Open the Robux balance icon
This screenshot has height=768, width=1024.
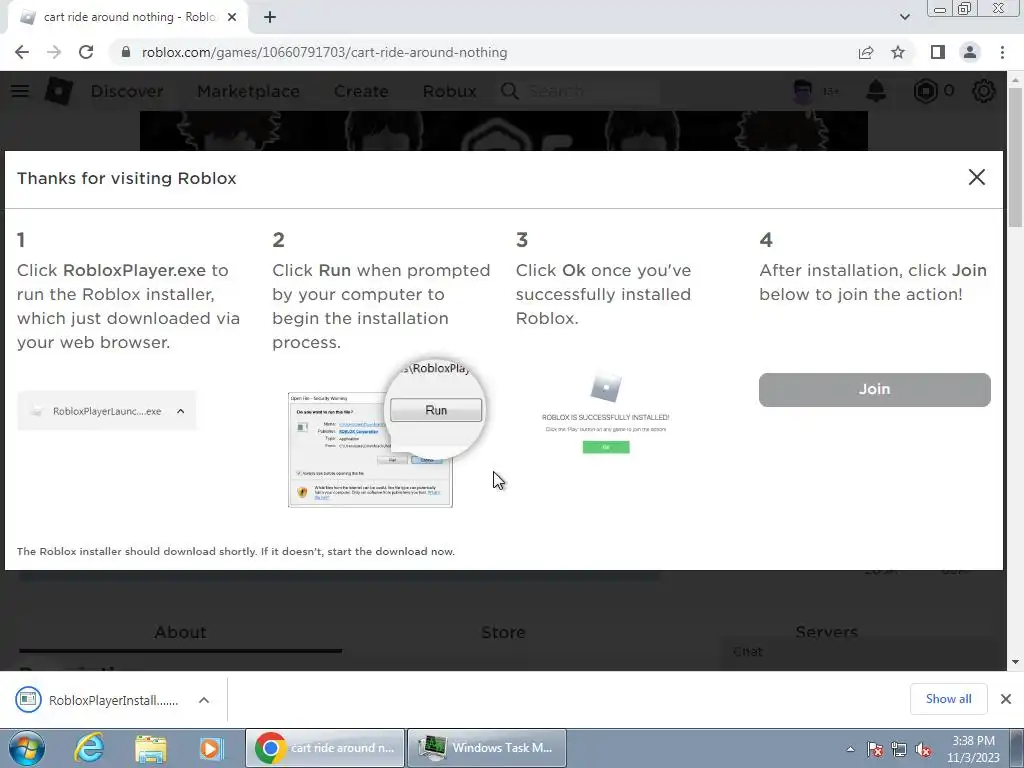click(925, 91)
